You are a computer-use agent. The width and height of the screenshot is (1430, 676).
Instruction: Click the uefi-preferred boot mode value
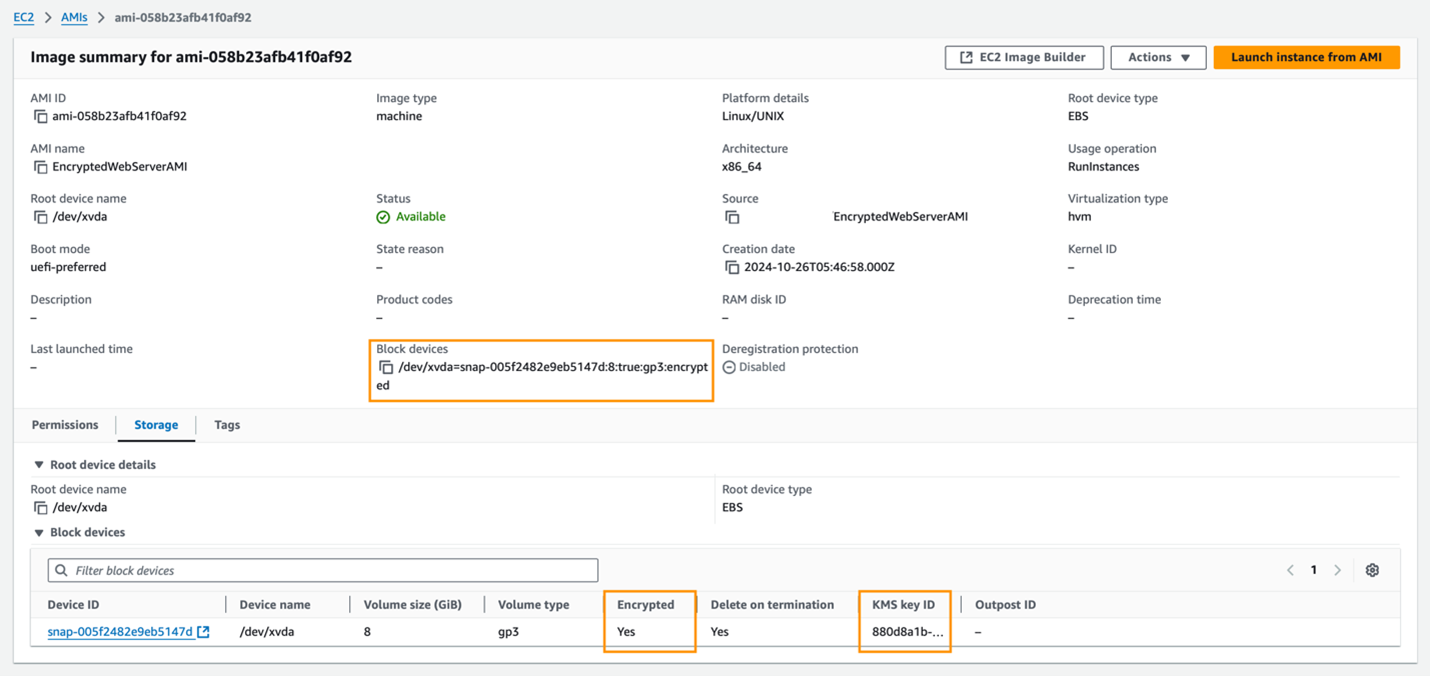coord(68,267)
